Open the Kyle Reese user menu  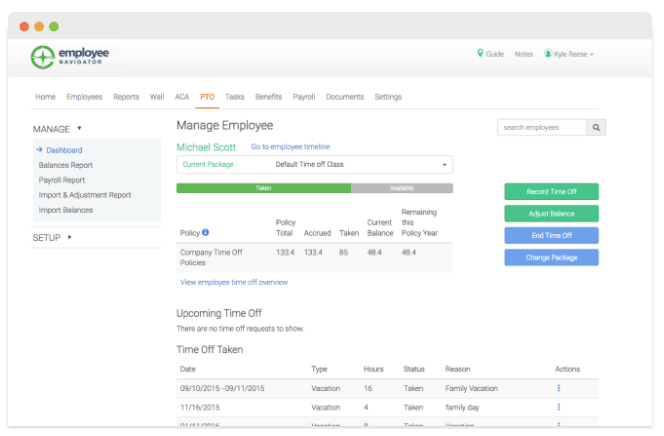point(569,54)
